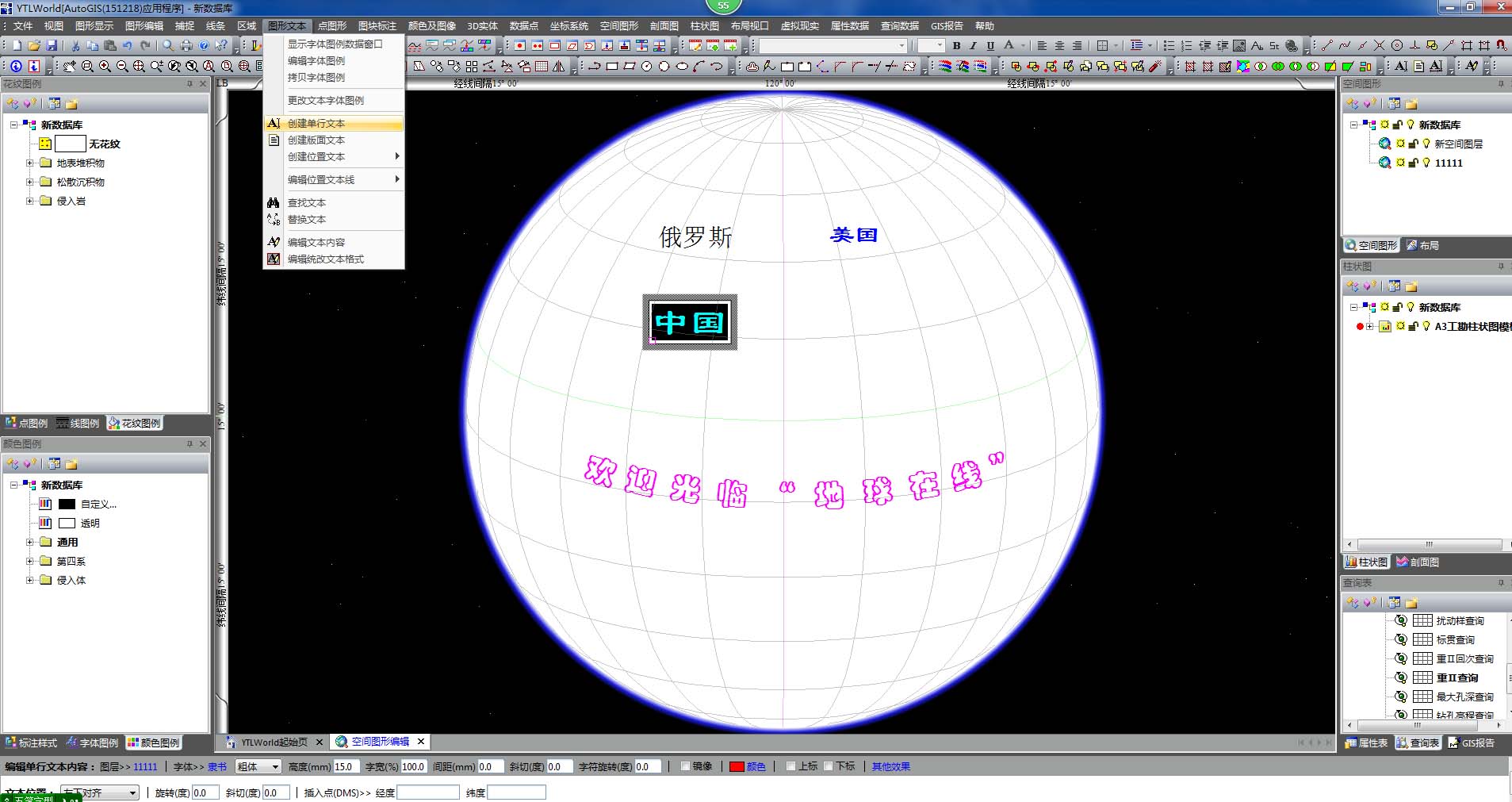The image size is (1512, 802).
Task: Choose 创建版面文本 menu entry
Action: 335,140
